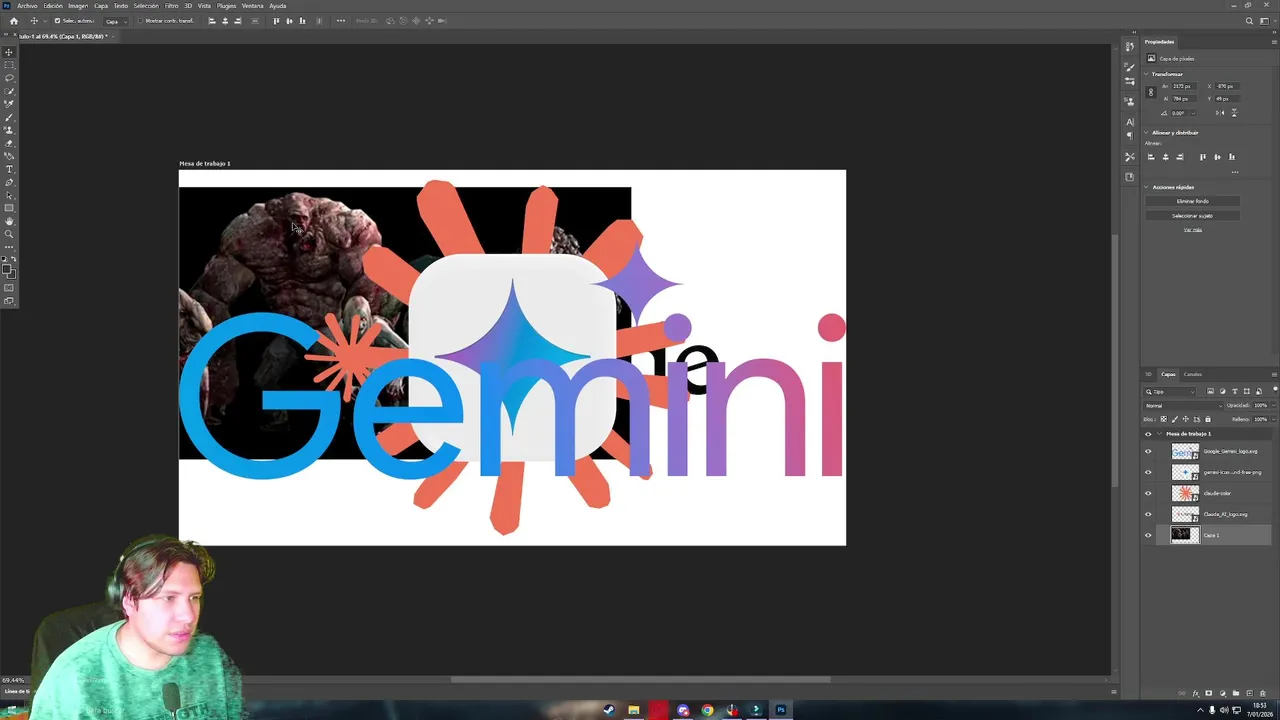Open the search icon at top right
1280x720 pixels.
coord(1249,21)
